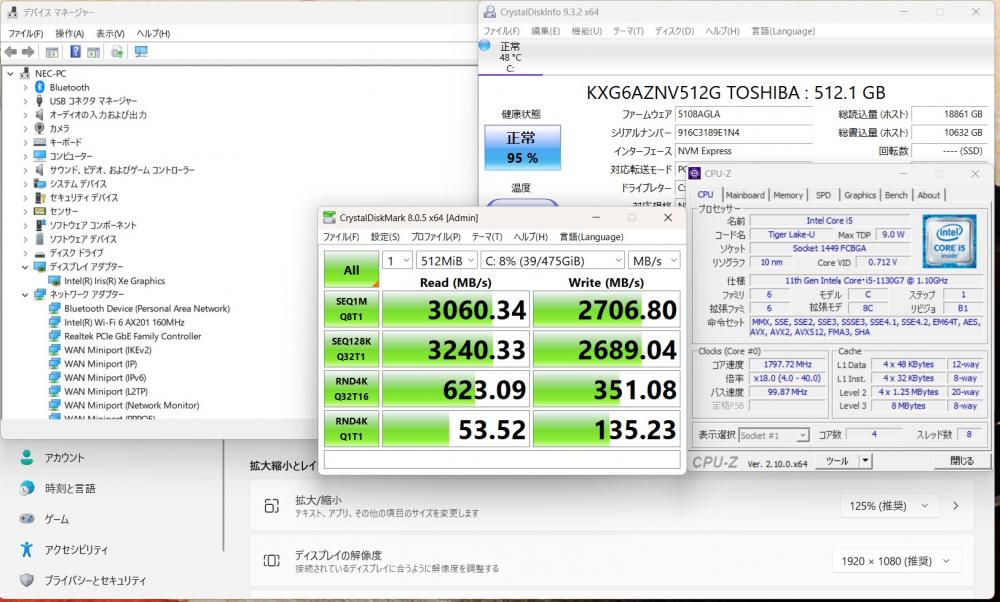Click the scan hardware monitor icon in Device Manager toolbar

point(140,52)
